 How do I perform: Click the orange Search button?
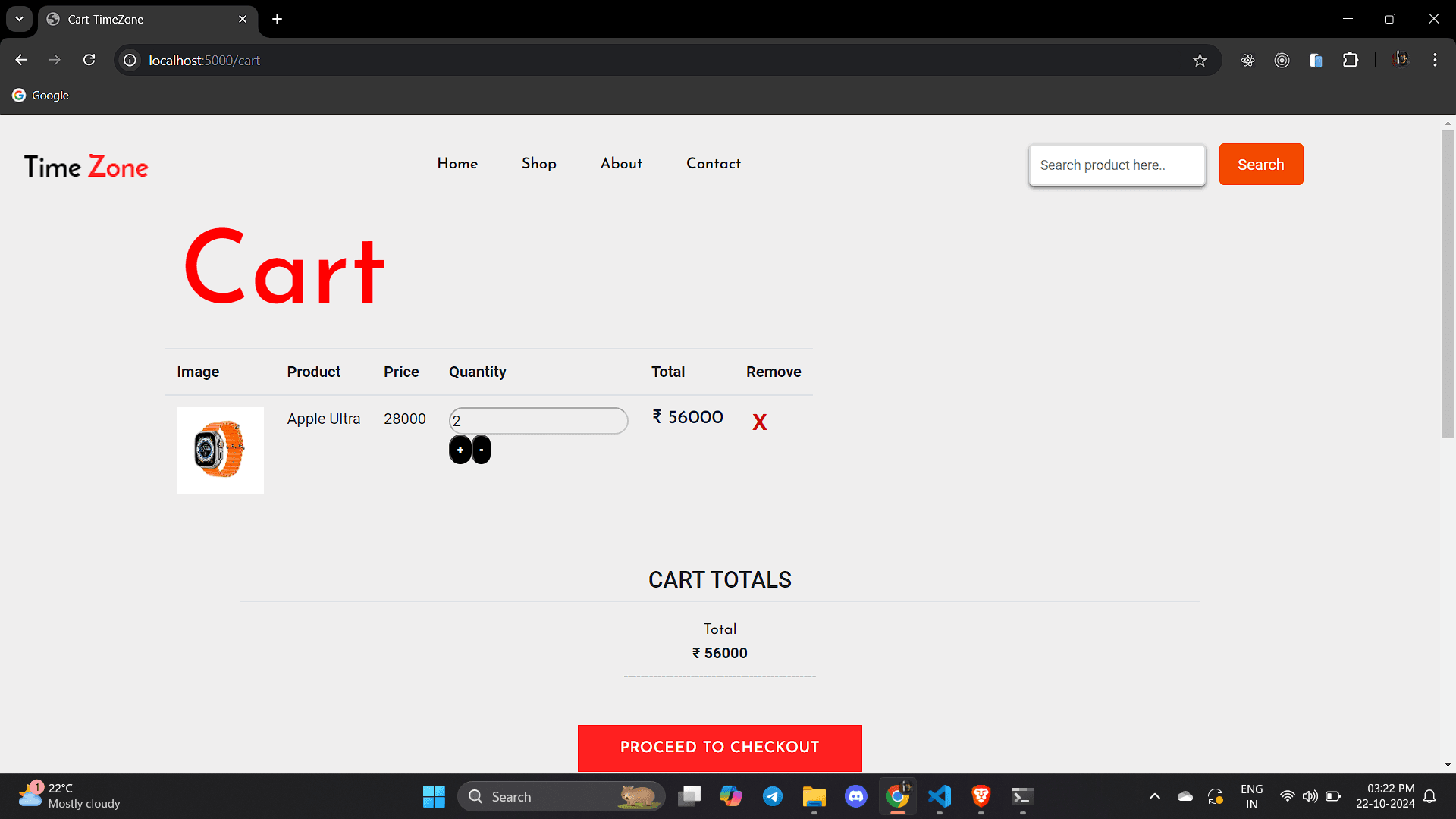coord(1261,164)
